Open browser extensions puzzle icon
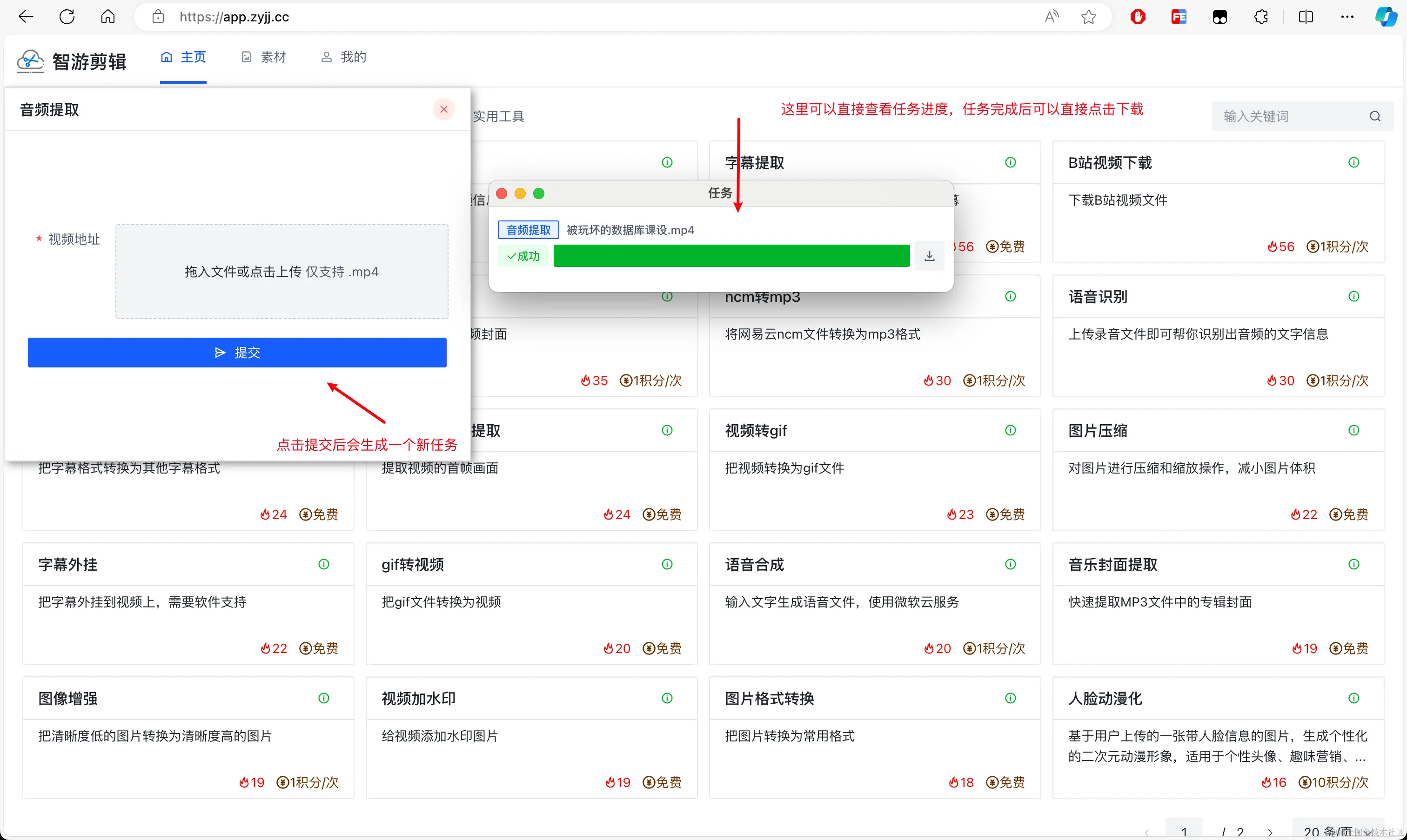This screenshot has height=840, width=1407. click(x=1261, y=17)
